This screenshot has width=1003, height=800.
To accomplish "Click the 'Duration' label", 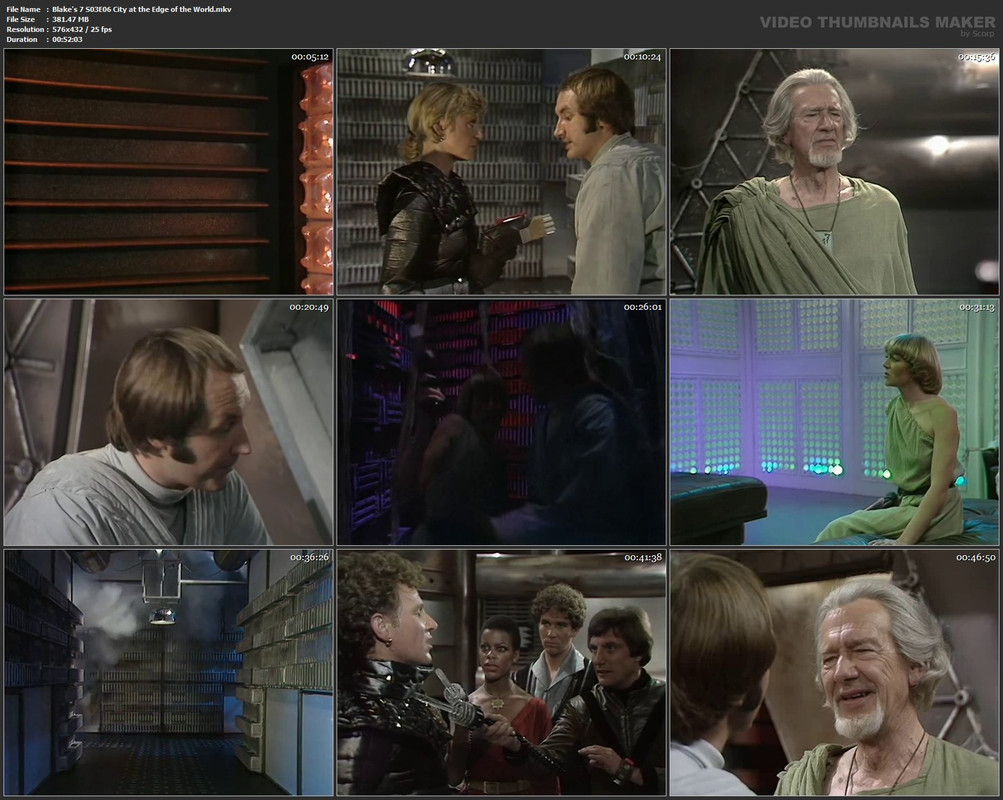I will (22, 40).
